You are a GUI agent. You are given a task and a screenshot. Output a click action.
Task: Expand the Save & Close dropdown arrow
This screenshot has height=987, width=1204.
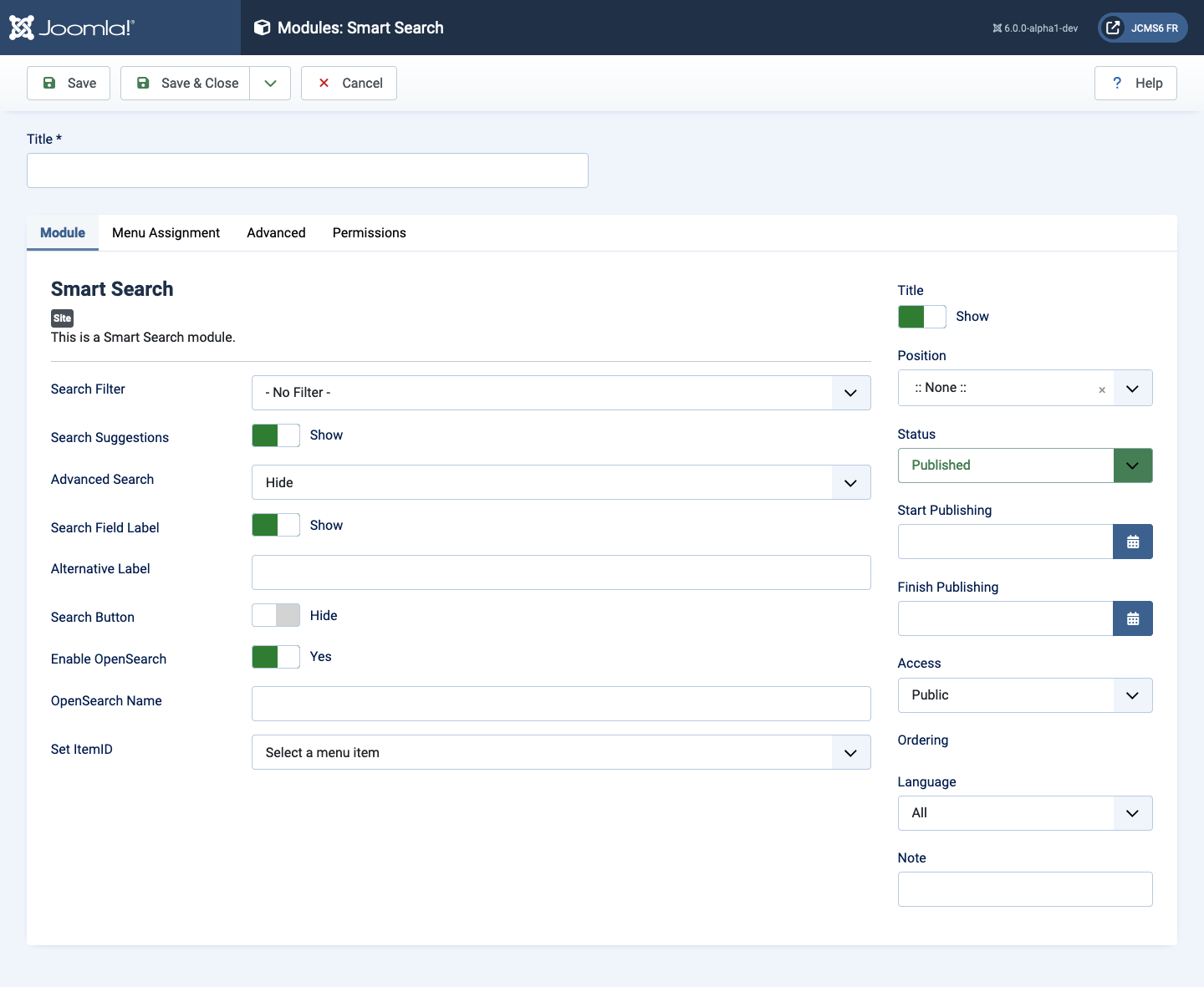(x=270, y=83)
